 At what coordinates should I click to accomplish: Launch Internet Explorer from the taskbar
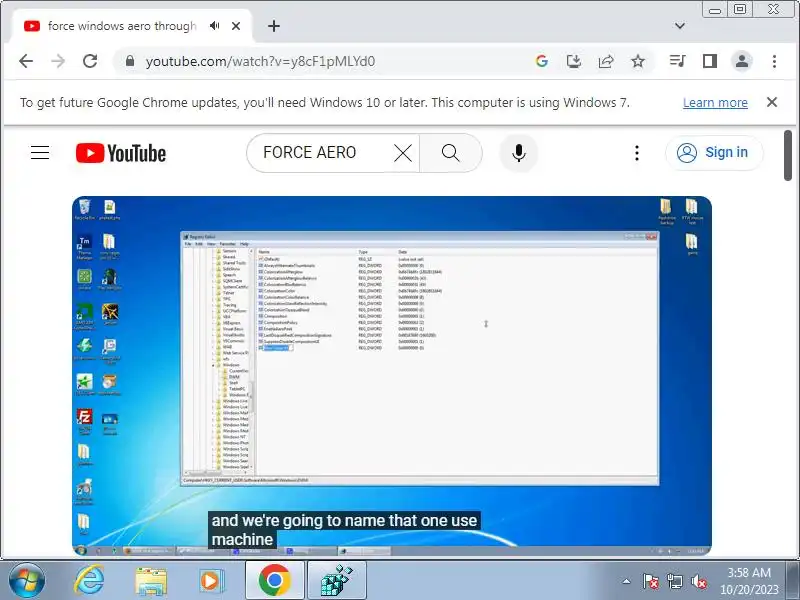tap(89, 581)
